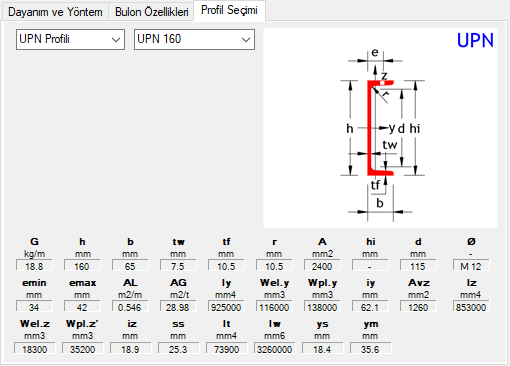Select the Profil Seçimi tab

229,10
